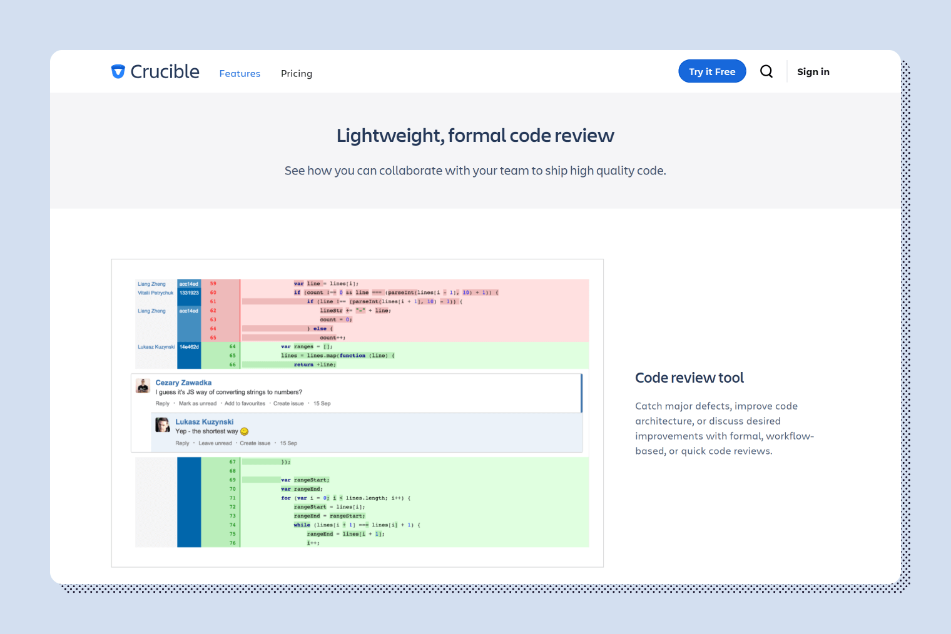Image resolution: width=951 pixels, height=634 pixels.
Task: Click Leave unread under Lukasz's reply
Action: (215, 443)
